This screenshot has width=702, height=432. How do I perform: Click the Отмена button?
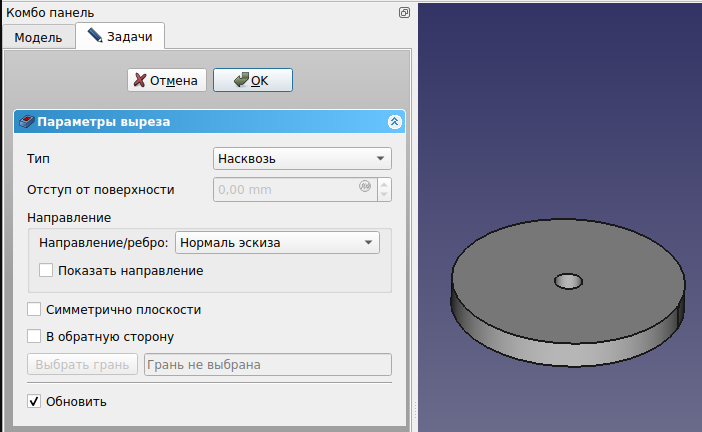[167, 80]
